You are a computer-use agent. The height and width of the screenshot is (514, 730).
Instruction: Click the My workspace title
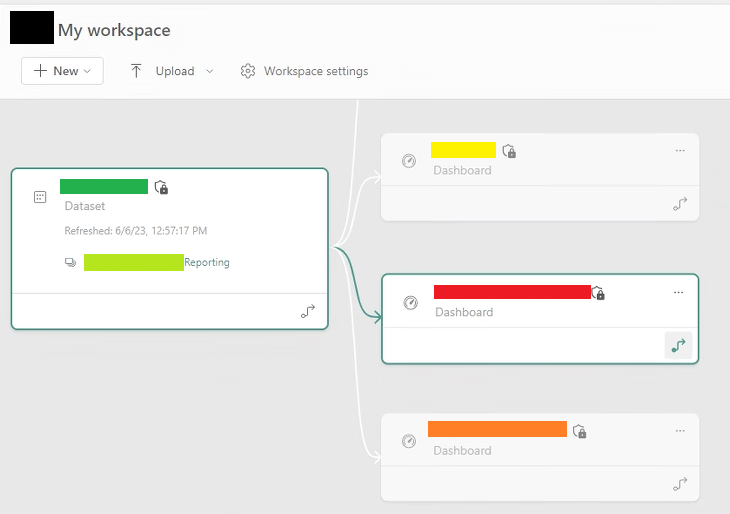[114, 30]
